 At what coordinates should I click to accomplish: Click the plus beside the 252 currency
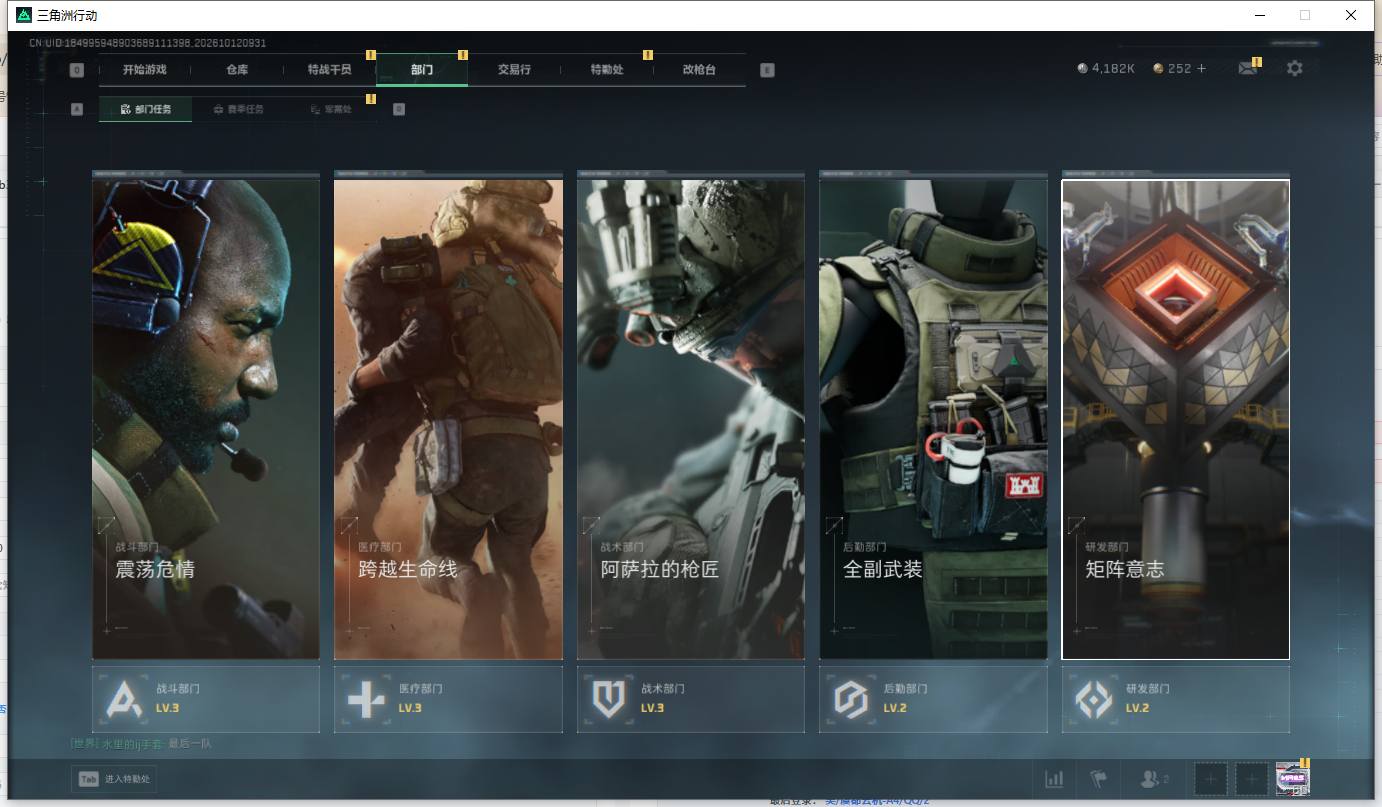(1202, 69)
